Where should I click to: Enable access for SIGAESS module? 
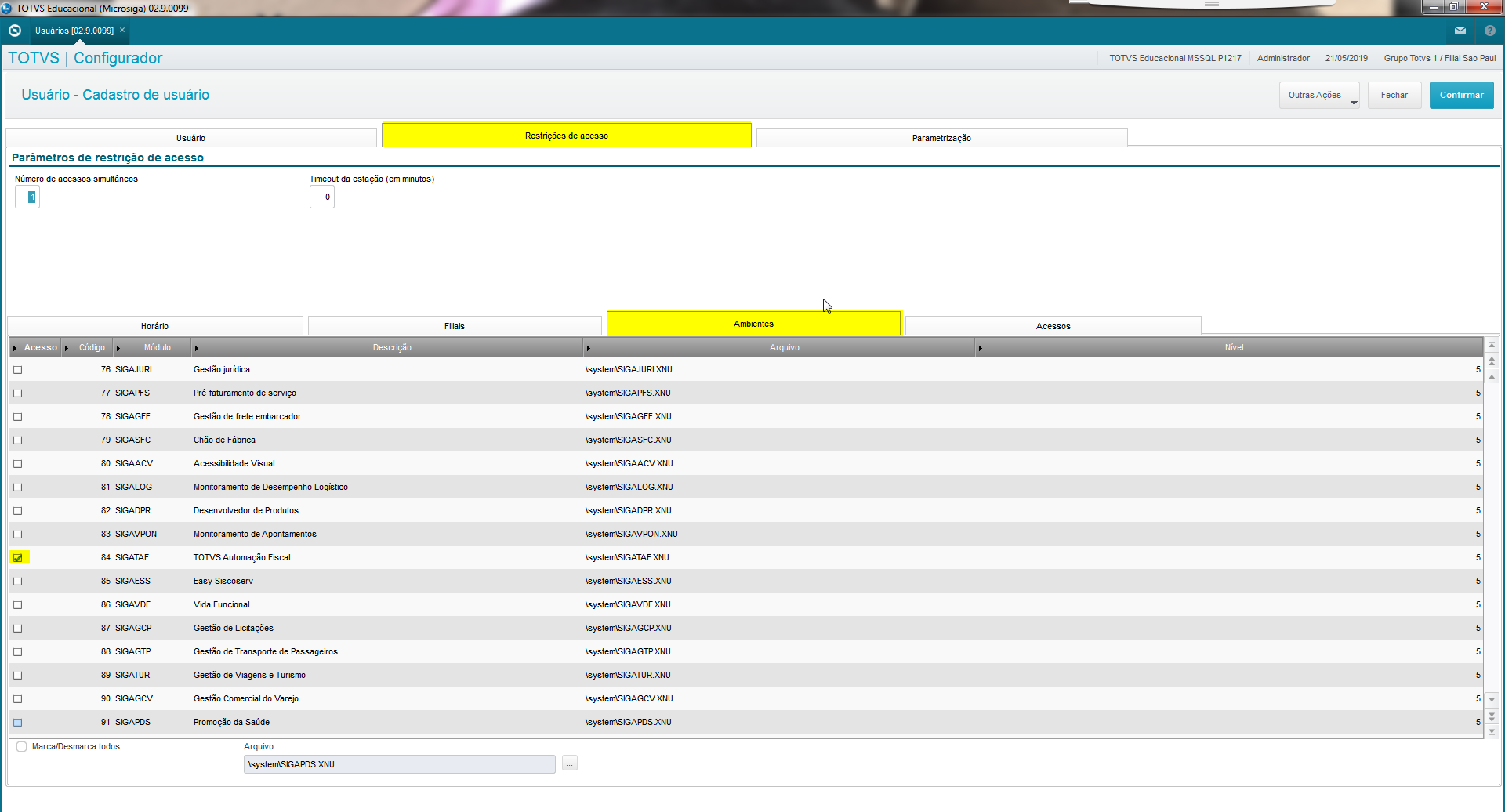click(x=17, y=581)
